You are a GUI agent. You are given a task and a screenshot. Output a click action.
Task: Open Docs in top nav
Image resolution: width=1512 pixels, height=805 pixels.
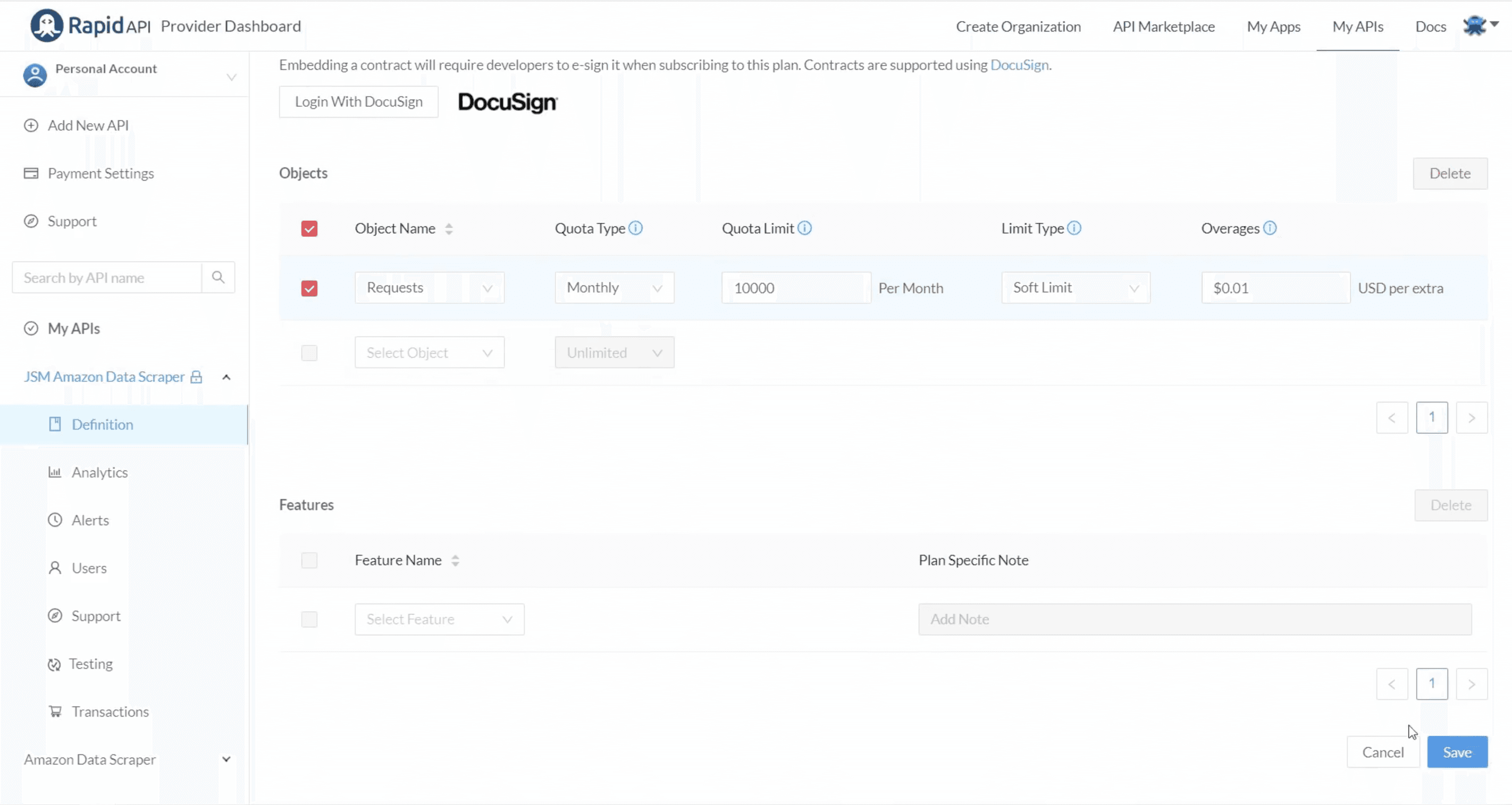point(1431,27)
